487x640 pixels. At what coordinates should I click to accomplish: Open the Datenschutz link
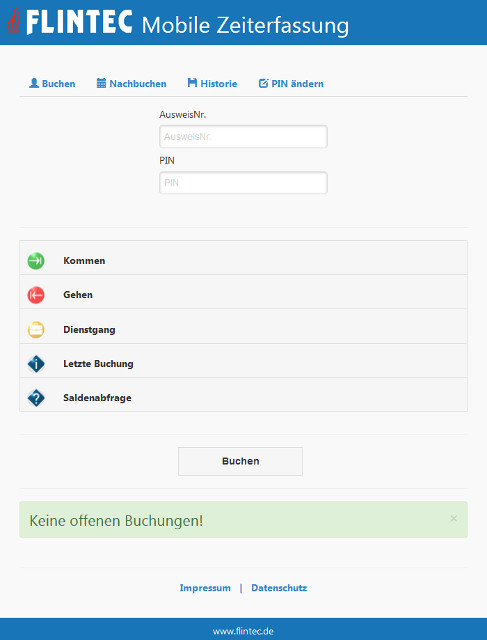tap(279, 588)
